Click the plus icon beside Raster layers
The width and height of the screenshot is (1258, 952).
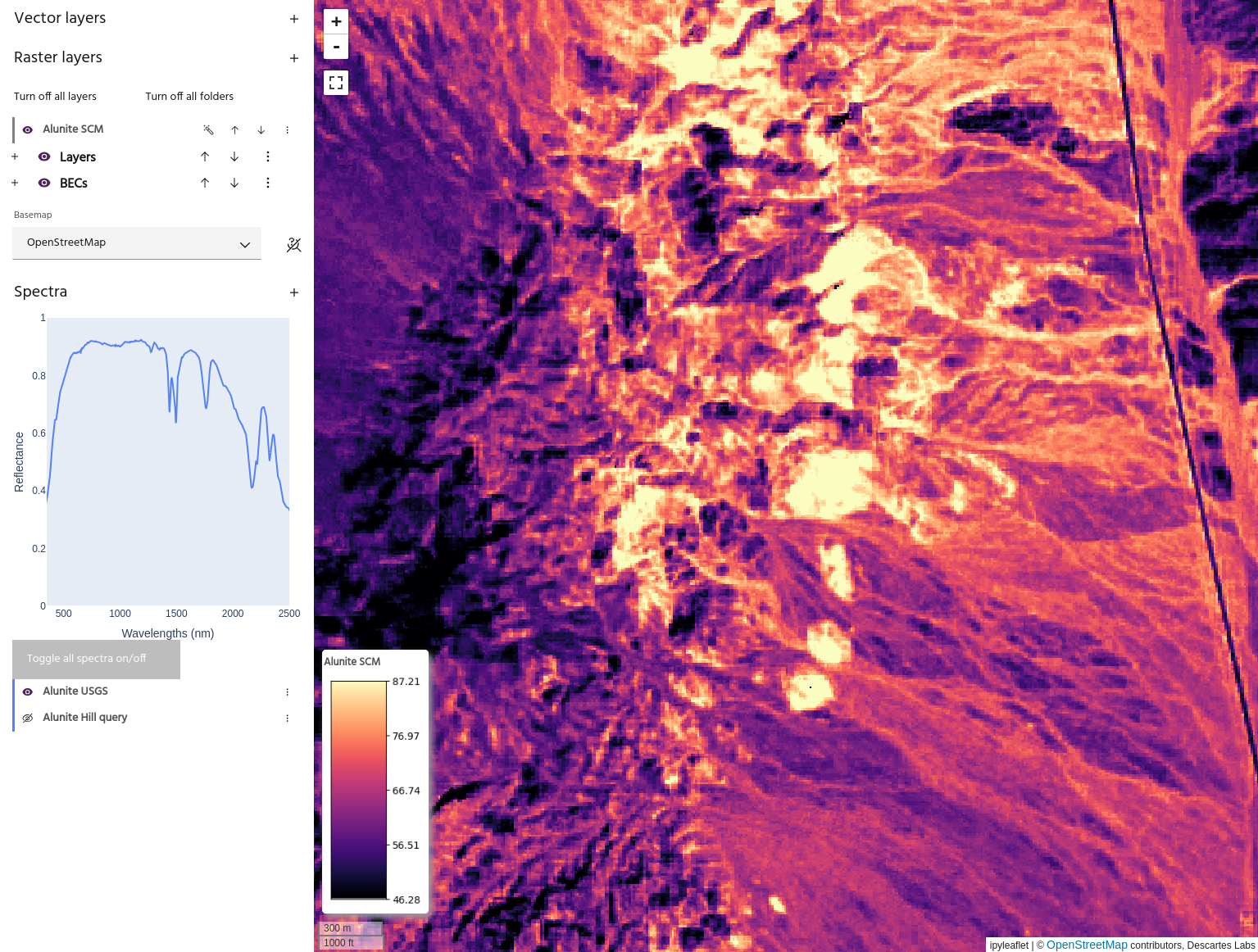pos(294,58)
